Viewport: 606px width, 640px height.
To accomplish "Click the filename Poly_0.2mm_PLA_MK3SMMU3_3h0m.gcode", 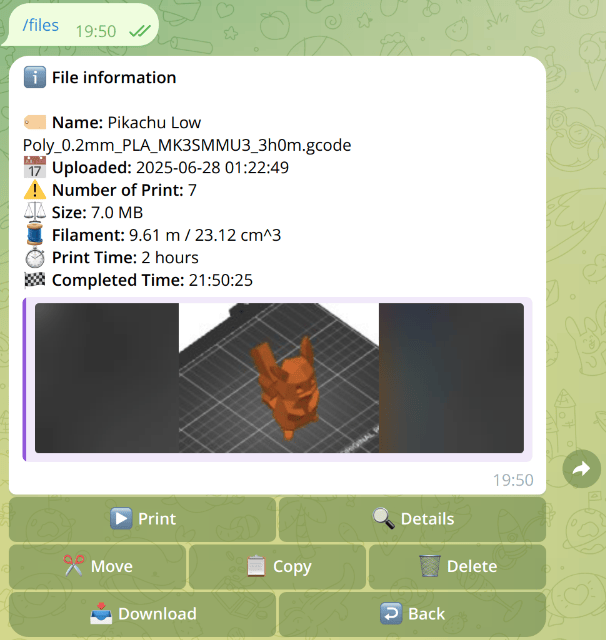I will (x=187, y=145).
